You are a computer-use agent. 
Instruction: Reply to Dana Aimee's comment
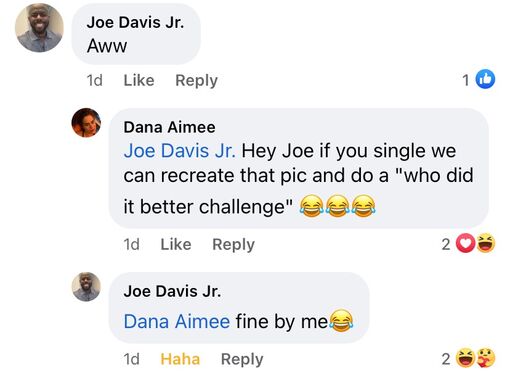(233, 244)
